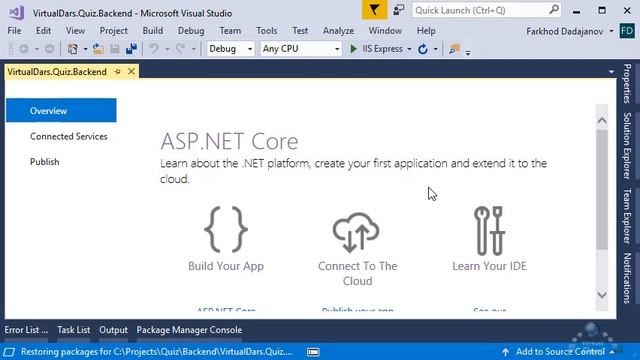Select the Connected Services section
Image resolution: width=640 pixels, height=360 pixels.
pos(69,136)
